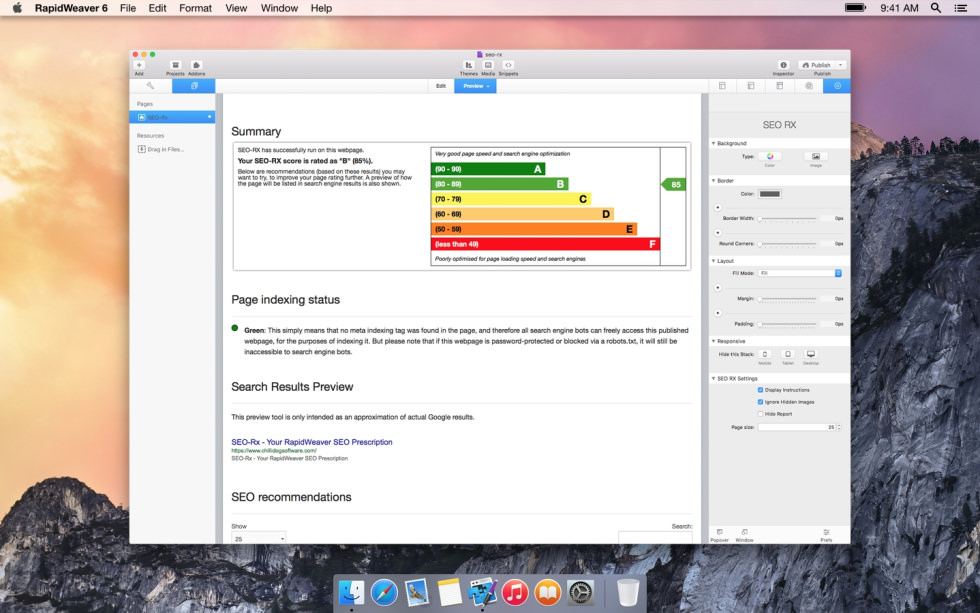Collapse the Border section
Image resolution: width=980 pixels, height=613 pixels.
pos(714,181)
